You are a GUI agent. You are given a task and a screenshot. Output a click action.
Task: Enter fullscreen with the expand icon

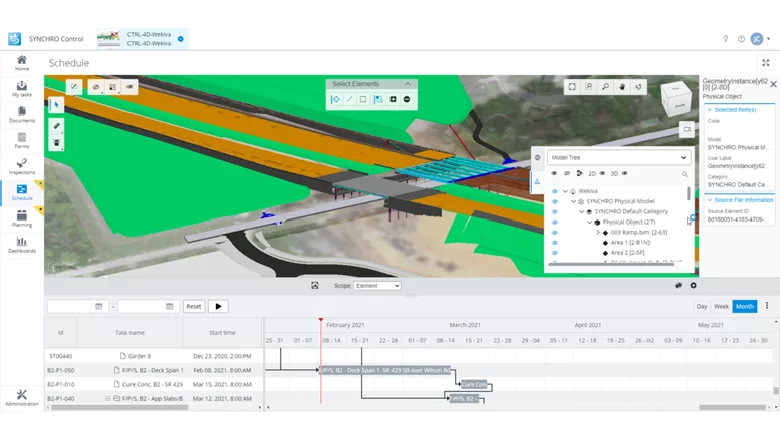pos(766,63)
